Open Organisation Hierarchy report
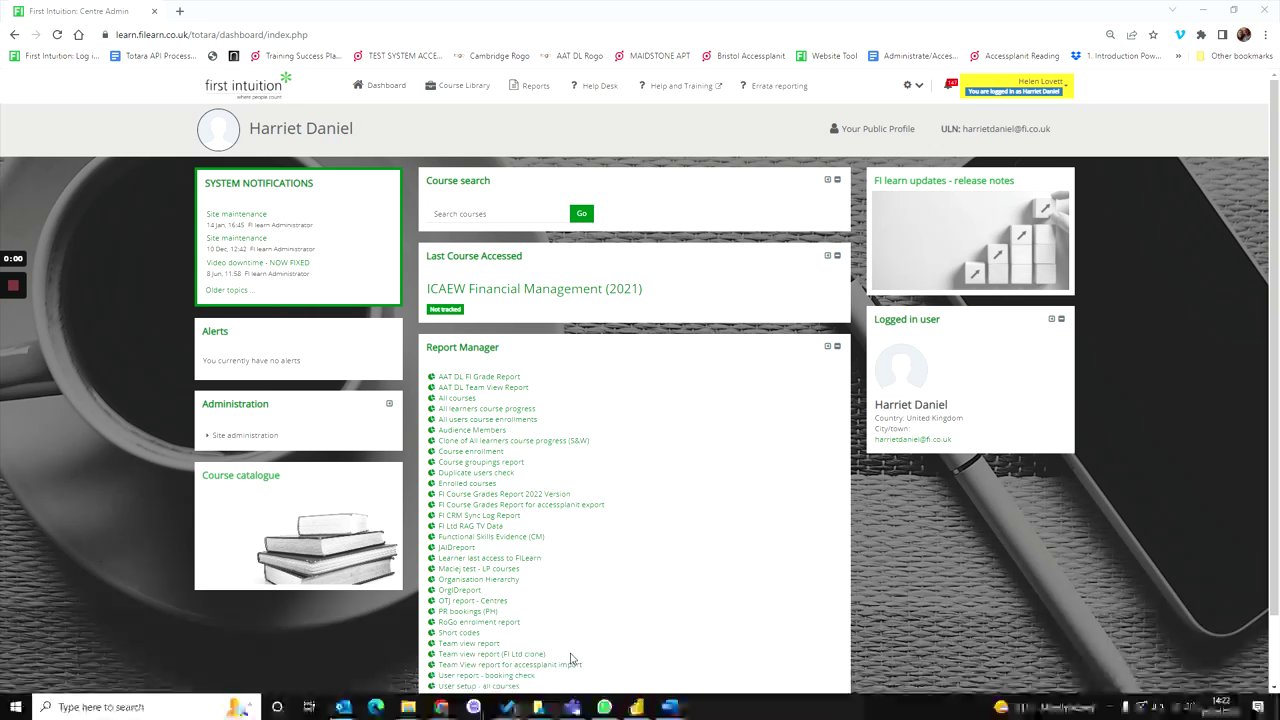 click(x=479, y=580)
